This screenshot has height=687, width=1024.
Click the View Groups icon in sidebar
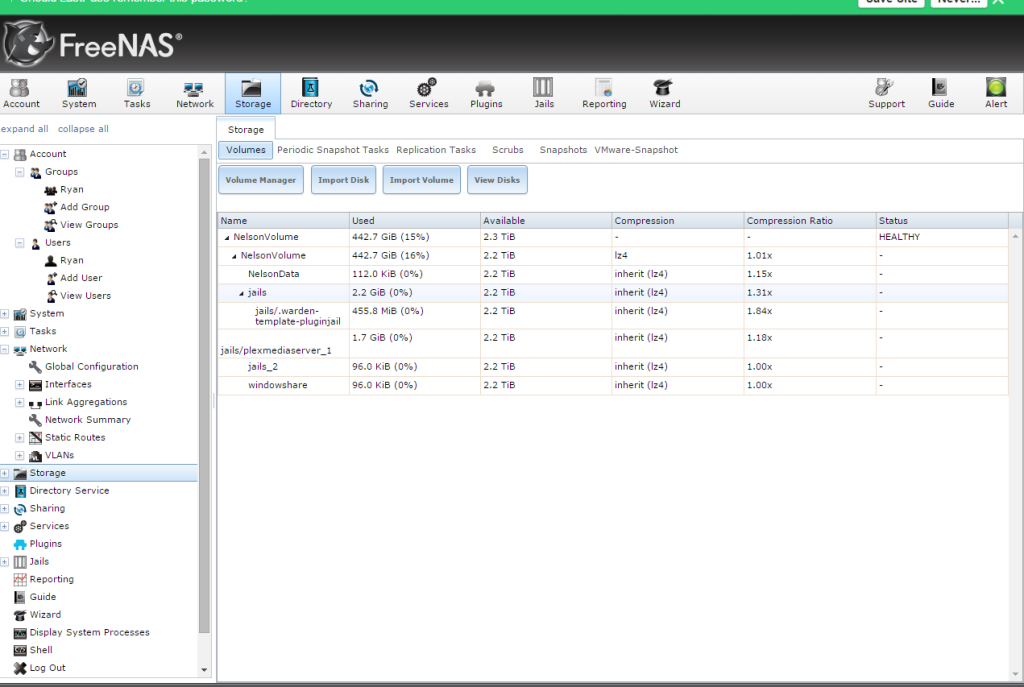(x=50, y=225)
